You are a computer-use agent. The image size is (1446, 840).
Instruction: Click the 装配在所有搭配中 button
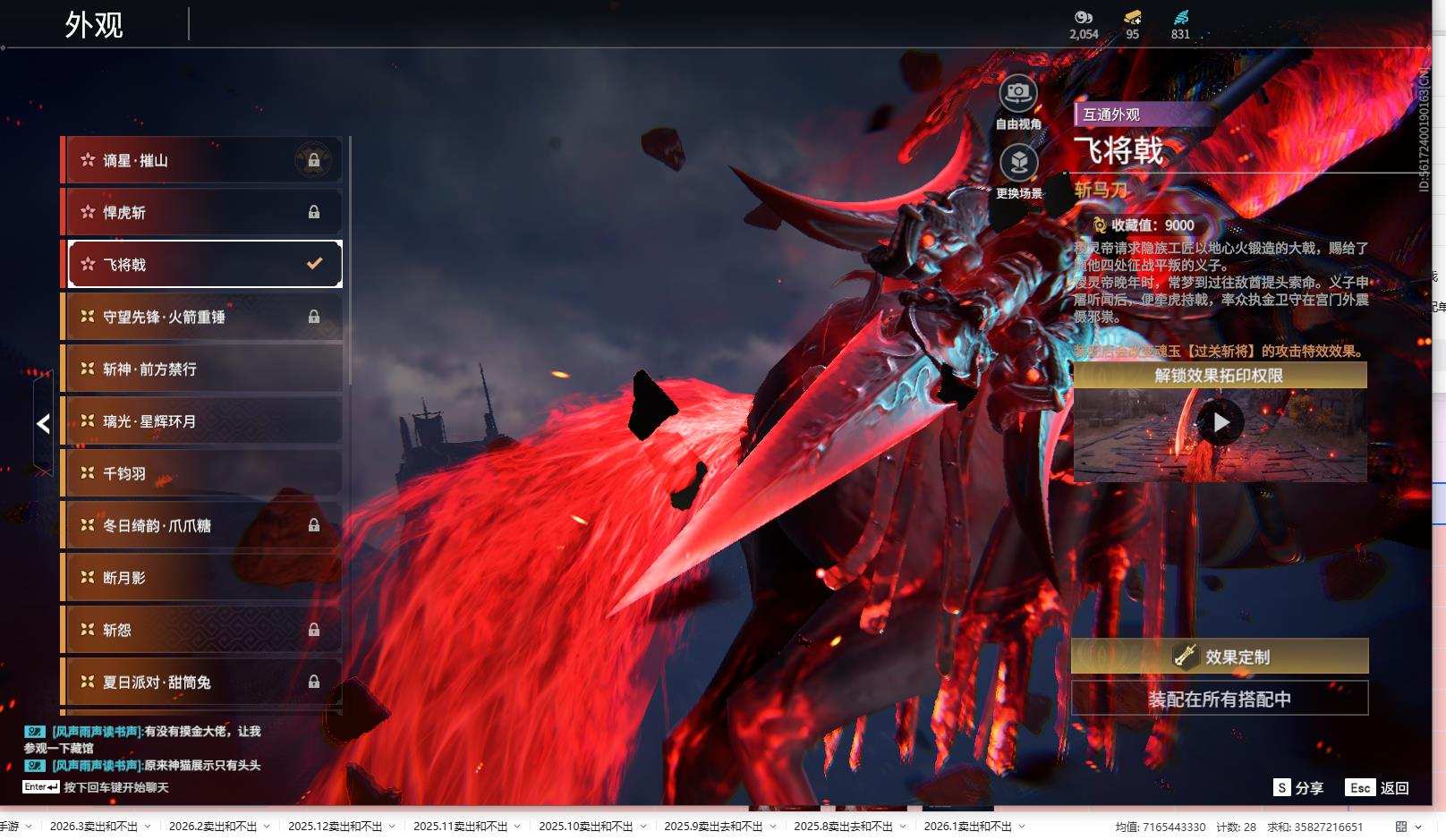point(1220,699)
